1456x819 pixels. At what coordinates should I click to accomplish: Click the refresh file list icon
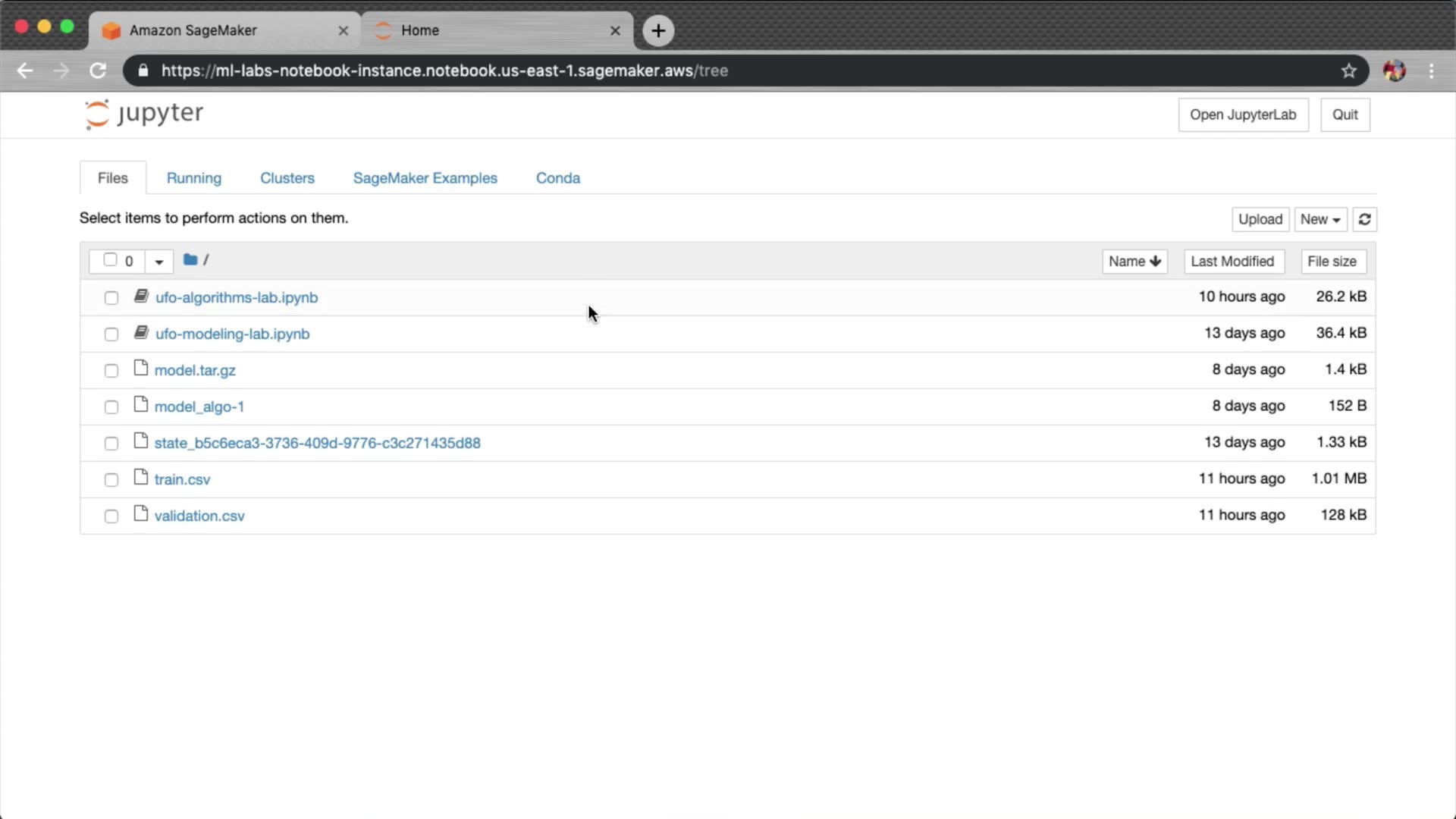pos(1364,219)
